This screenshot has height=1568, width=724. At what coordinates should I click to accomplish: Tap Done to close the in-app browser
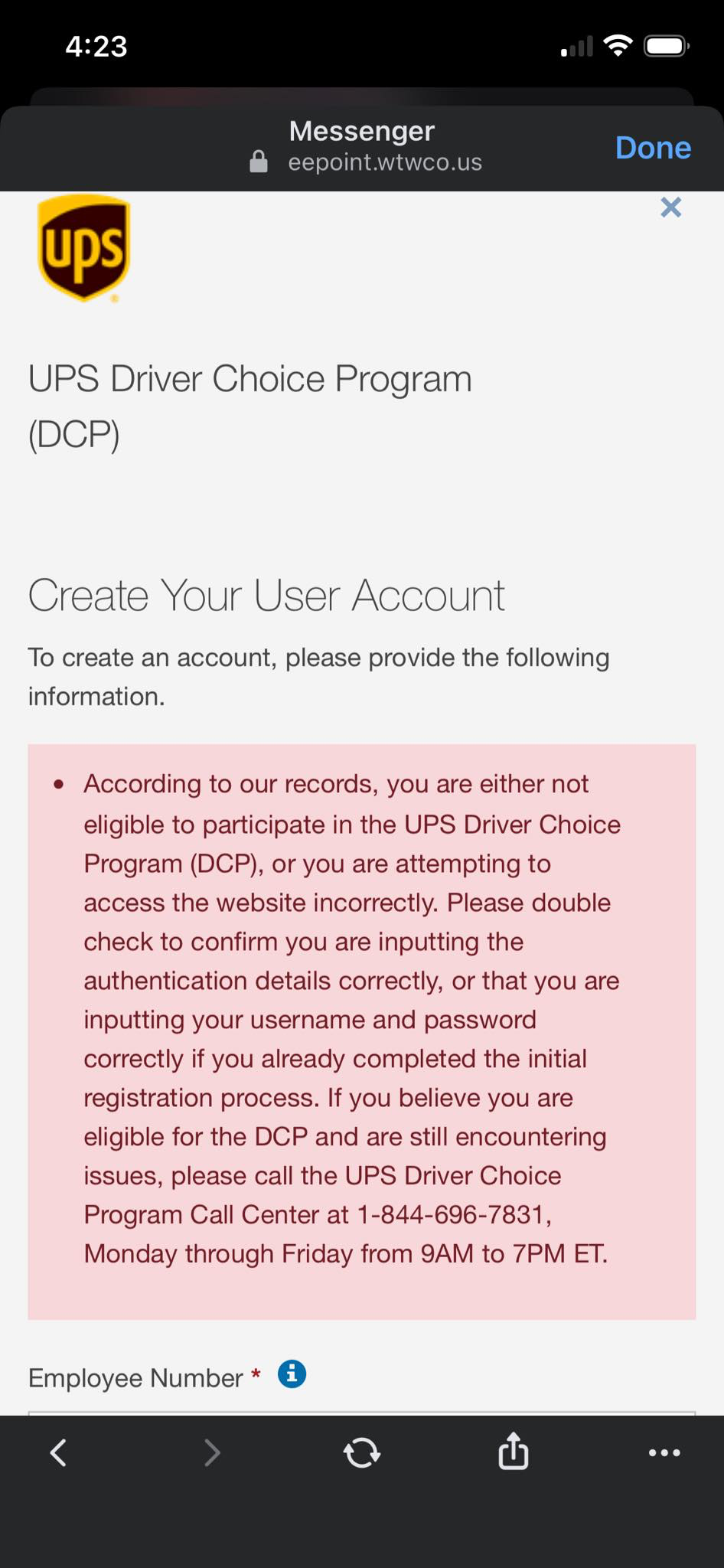click(653, 147)
